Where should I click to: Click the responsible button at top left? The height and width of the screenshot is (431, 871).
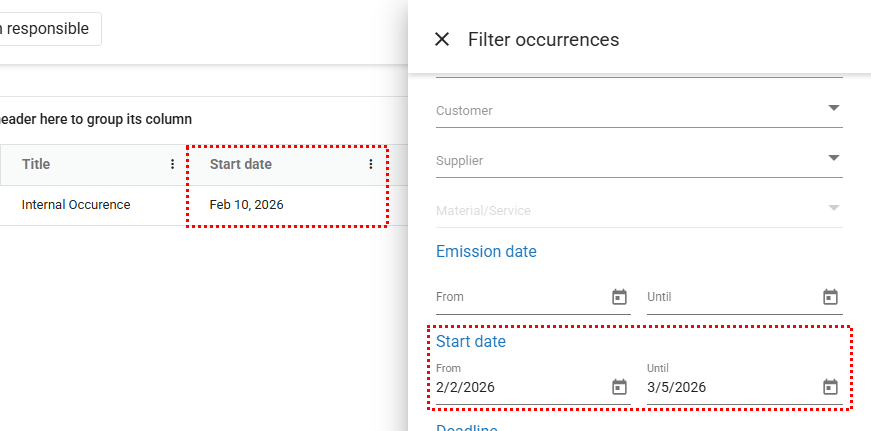coord(48,29)
